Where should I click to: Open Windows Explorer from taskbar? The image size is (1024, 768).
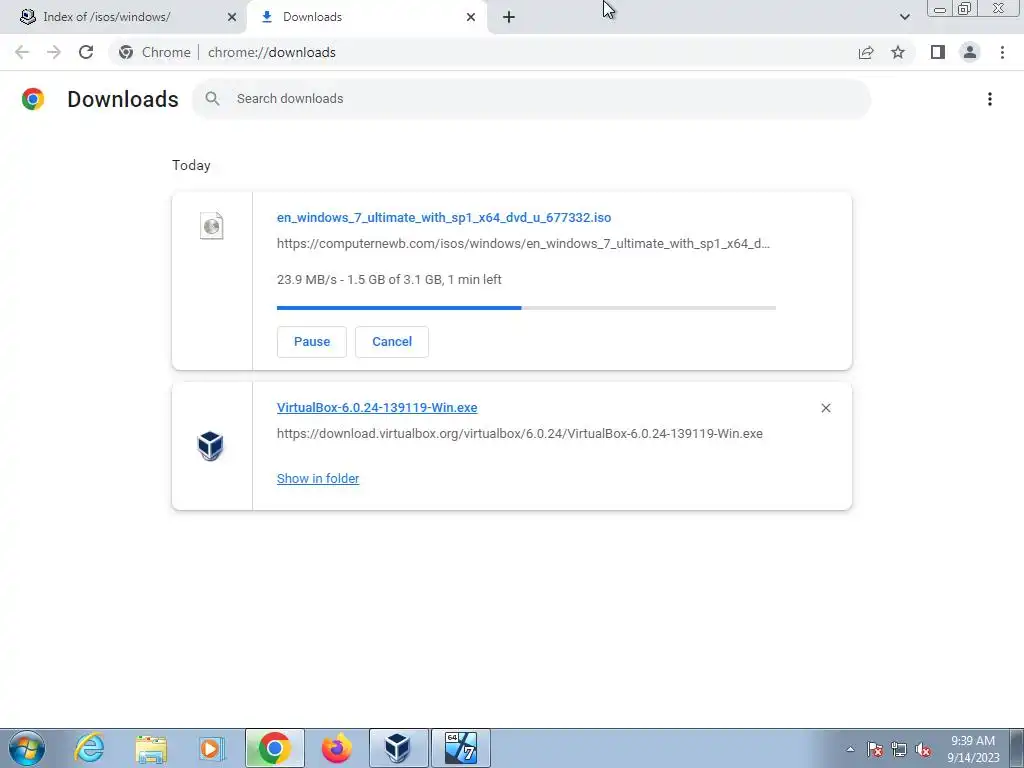tap(151, 748)
